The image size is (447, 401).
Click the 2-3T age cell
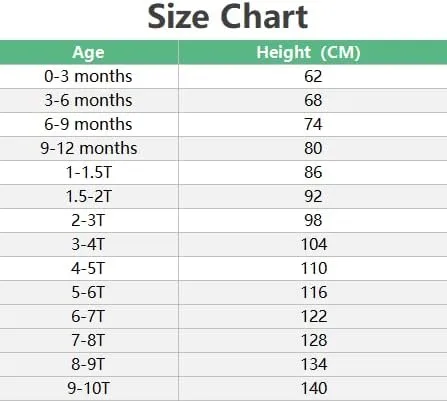tap(88, 220)
